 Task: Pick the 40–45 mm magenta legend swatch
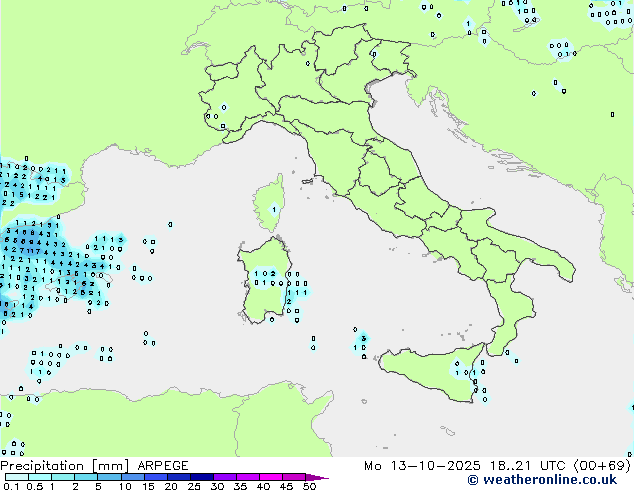tap(271, 477)
